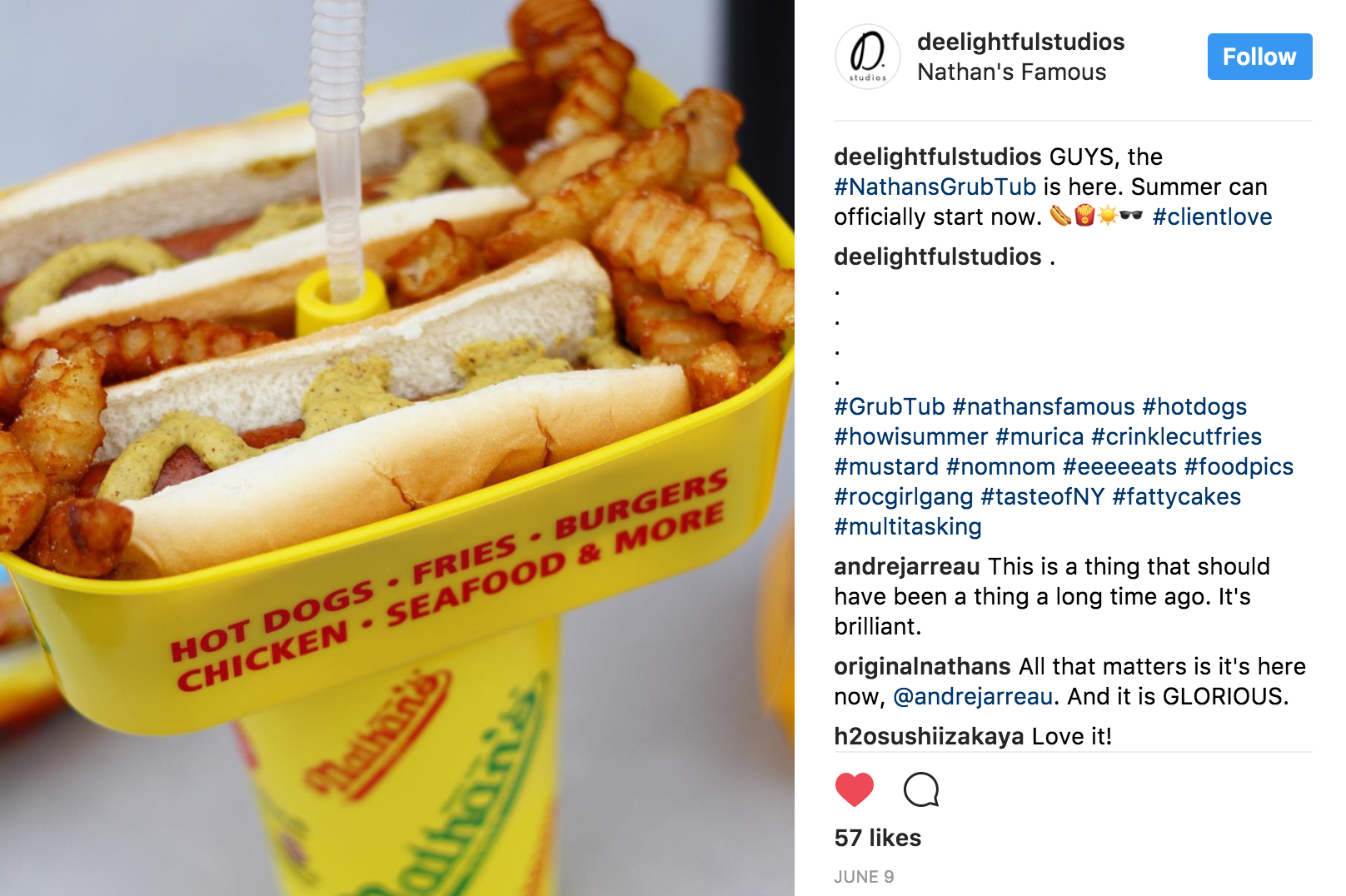1346x896 pixels.
Task: View the 57 likes list
Action: [878, 838]
